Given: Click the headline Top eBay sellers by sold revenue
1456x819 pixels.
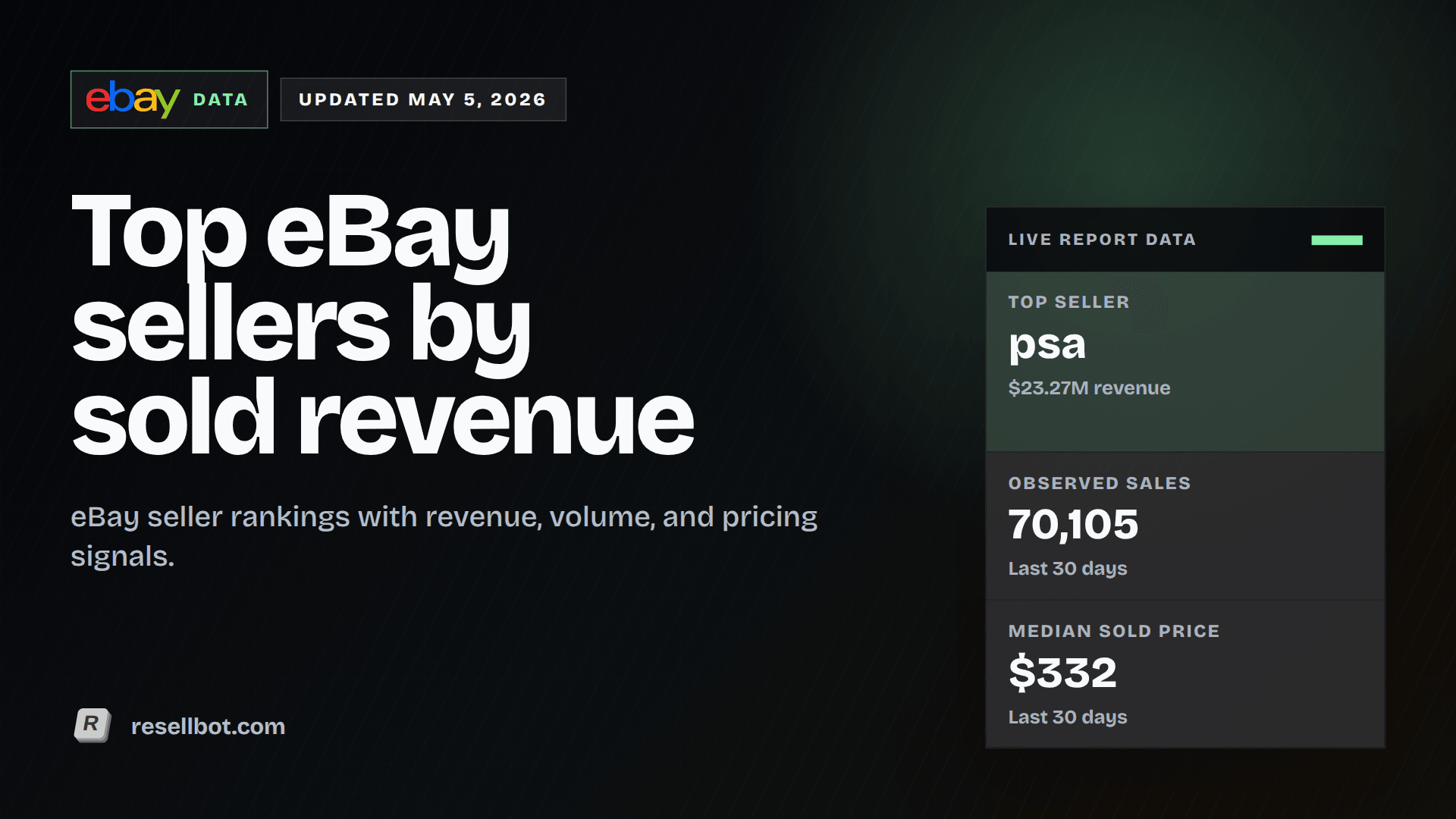Looking at the screenshot, I should point(382,325).
